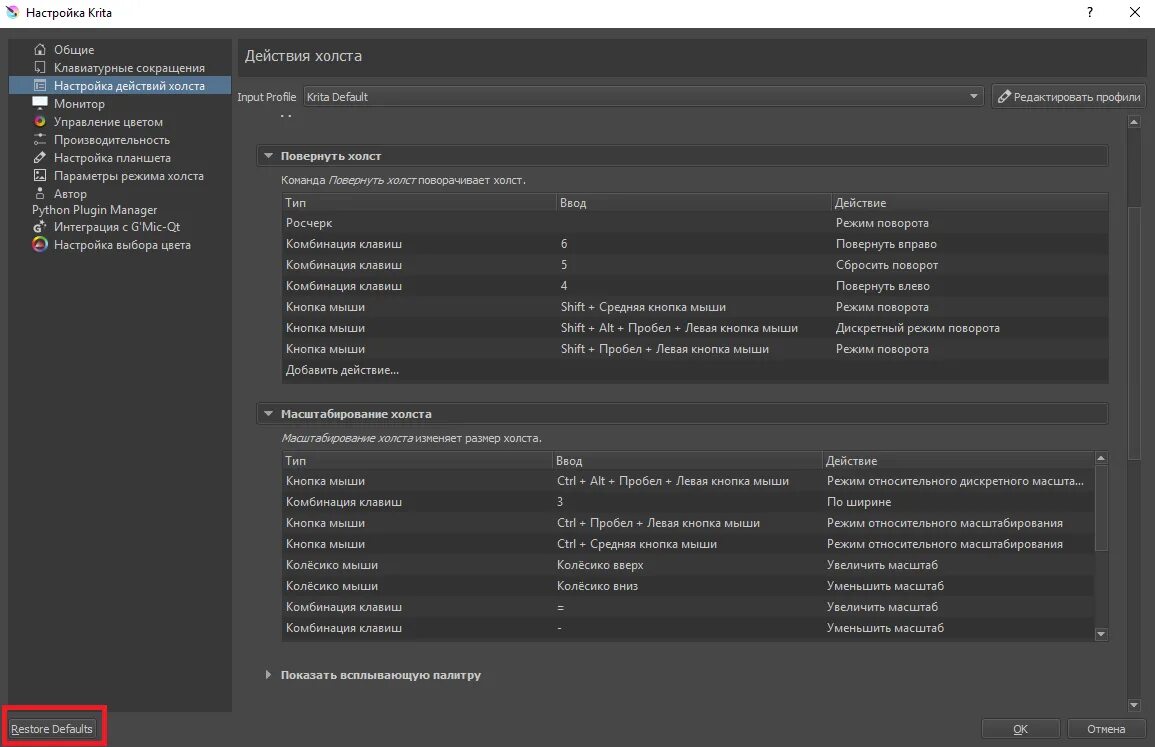Screen dimensions: 1155x747
Task: Click the Параметры режима холста icon
Action: coord(40,175)
